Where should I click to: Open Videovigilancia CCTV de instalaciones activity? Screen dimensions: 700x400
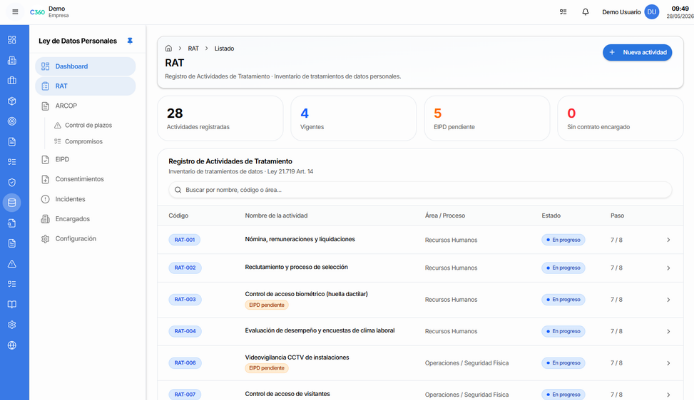(x=297, y=357)
